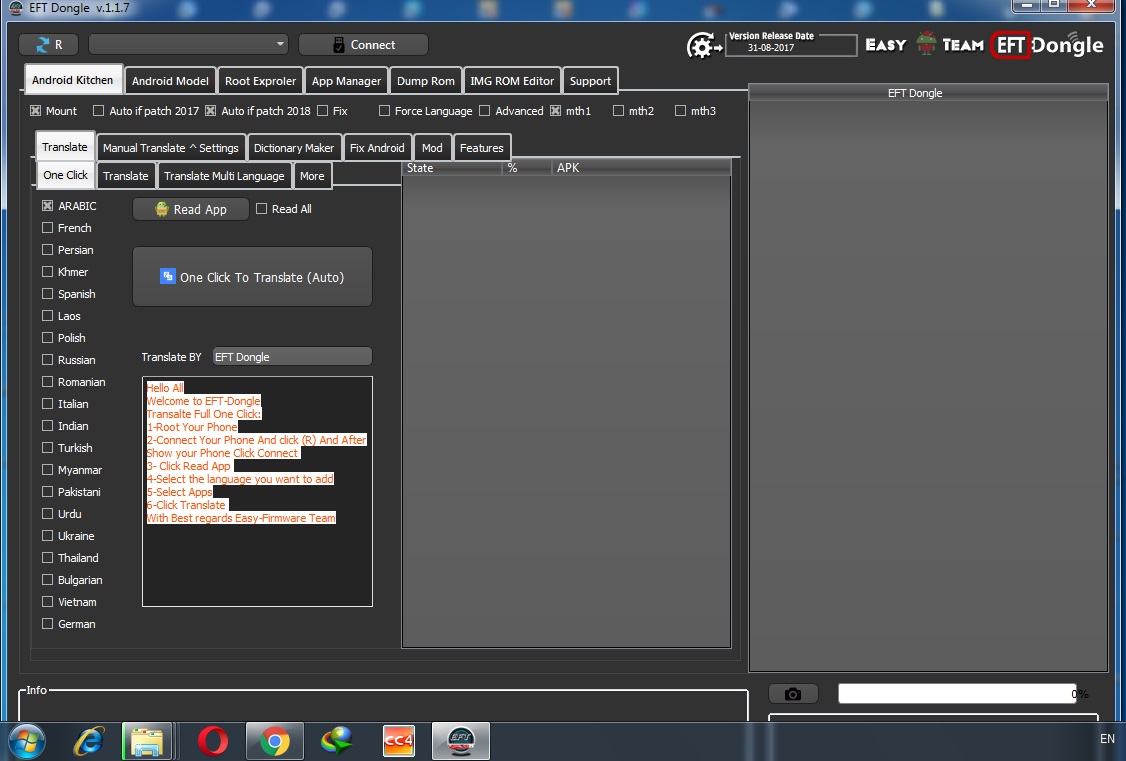Select the Android Kitchen tab
The height and width of the screenshot is (761, 1126).
point(73,80)
